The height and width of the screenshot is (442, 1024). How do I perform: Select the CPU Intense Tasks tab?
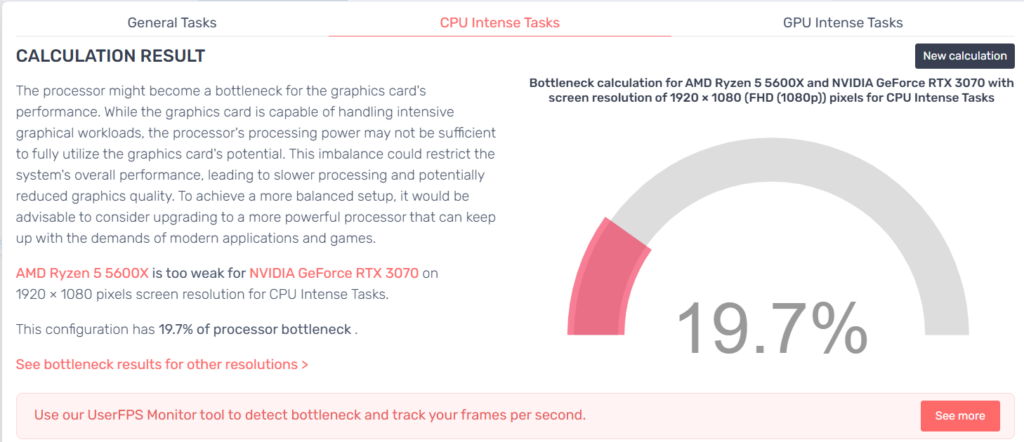tap(500, 22)
